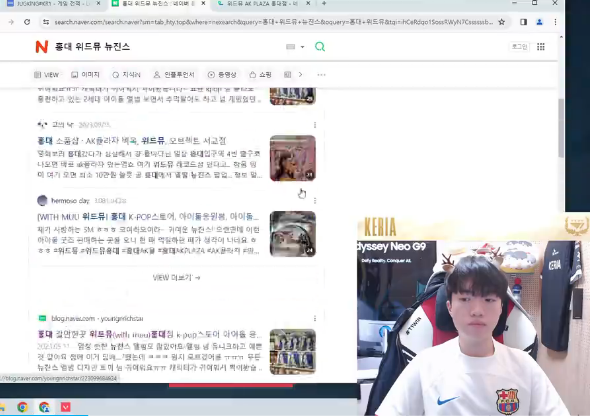Open the 위드뮤(with muu)홍대점 blog title
The image size is (590, 417).
148,334
